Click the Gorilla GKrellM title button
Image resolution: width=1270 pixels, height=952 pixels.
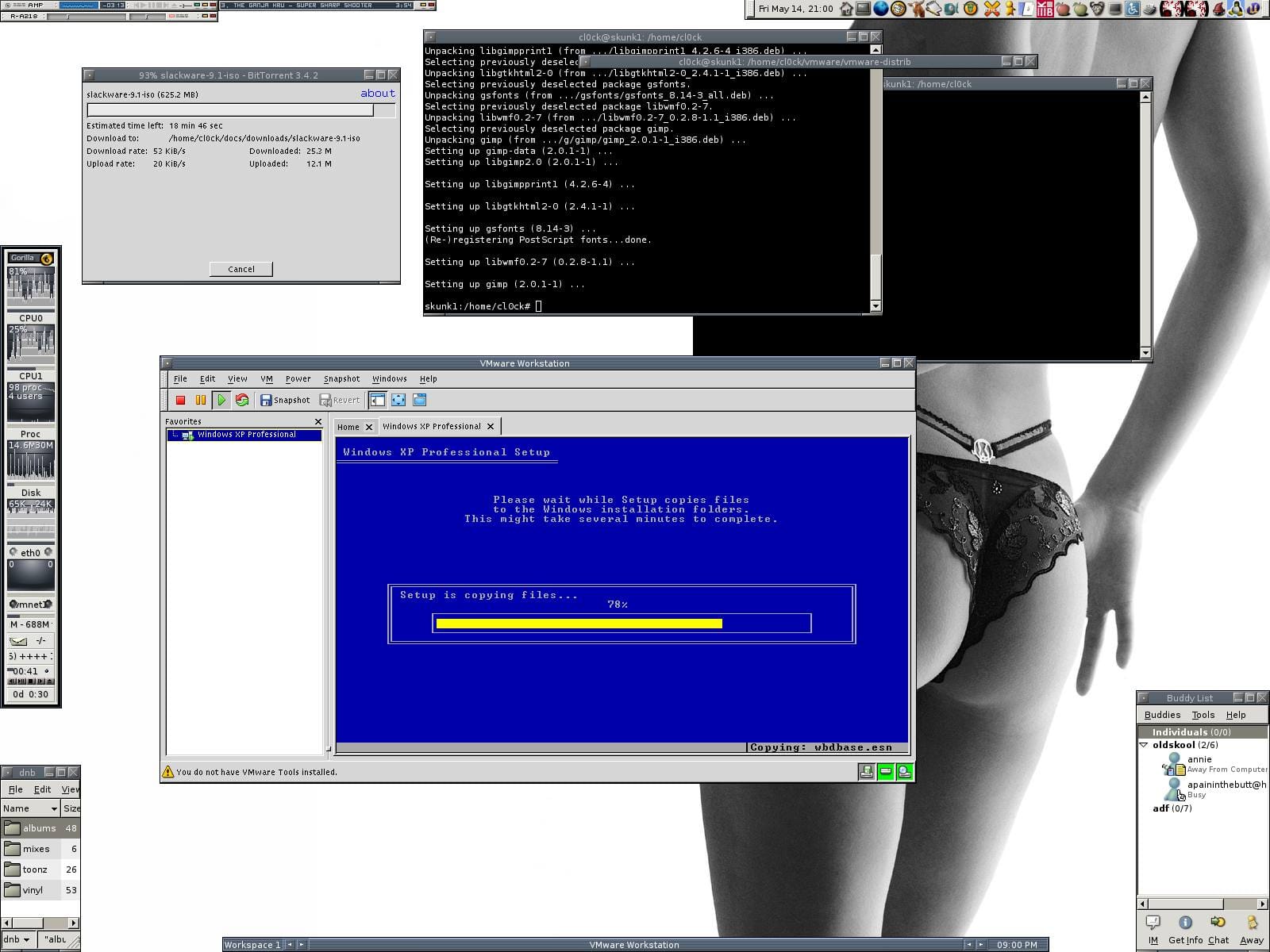[31, 258]
